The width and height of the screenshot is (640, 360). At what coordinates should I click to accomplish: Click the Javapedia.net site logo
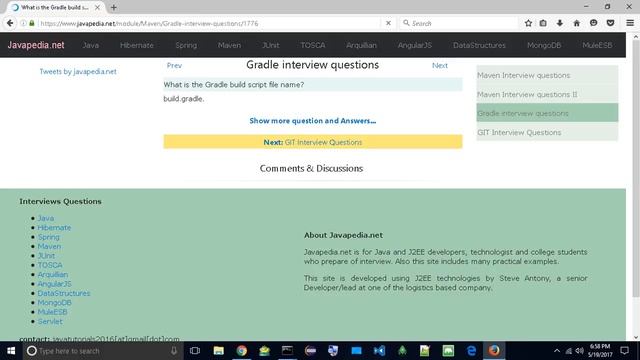tap(36, 45)
